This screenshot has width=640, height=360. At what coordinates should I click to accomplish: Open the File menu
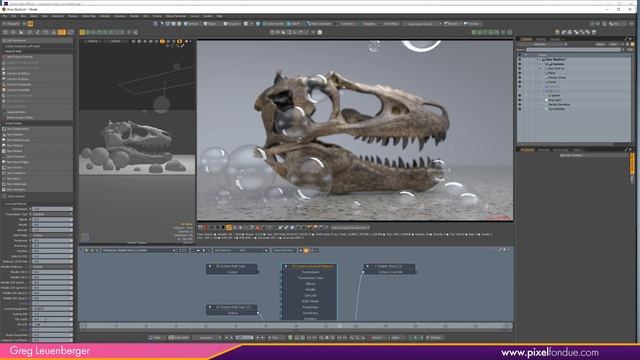click(x=4, y=16)
